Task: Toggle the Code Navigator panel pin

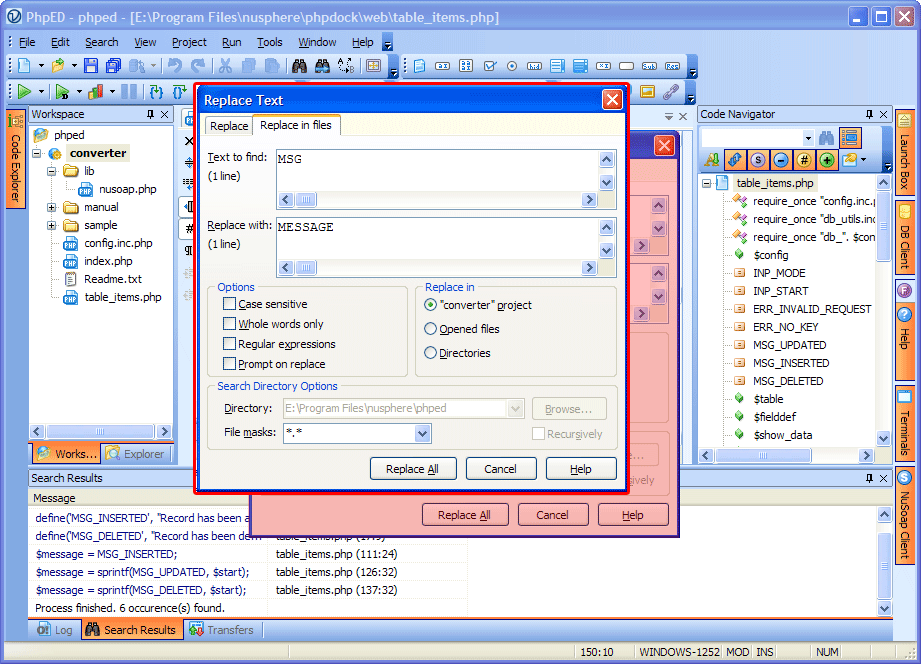Action: (869, 114)
